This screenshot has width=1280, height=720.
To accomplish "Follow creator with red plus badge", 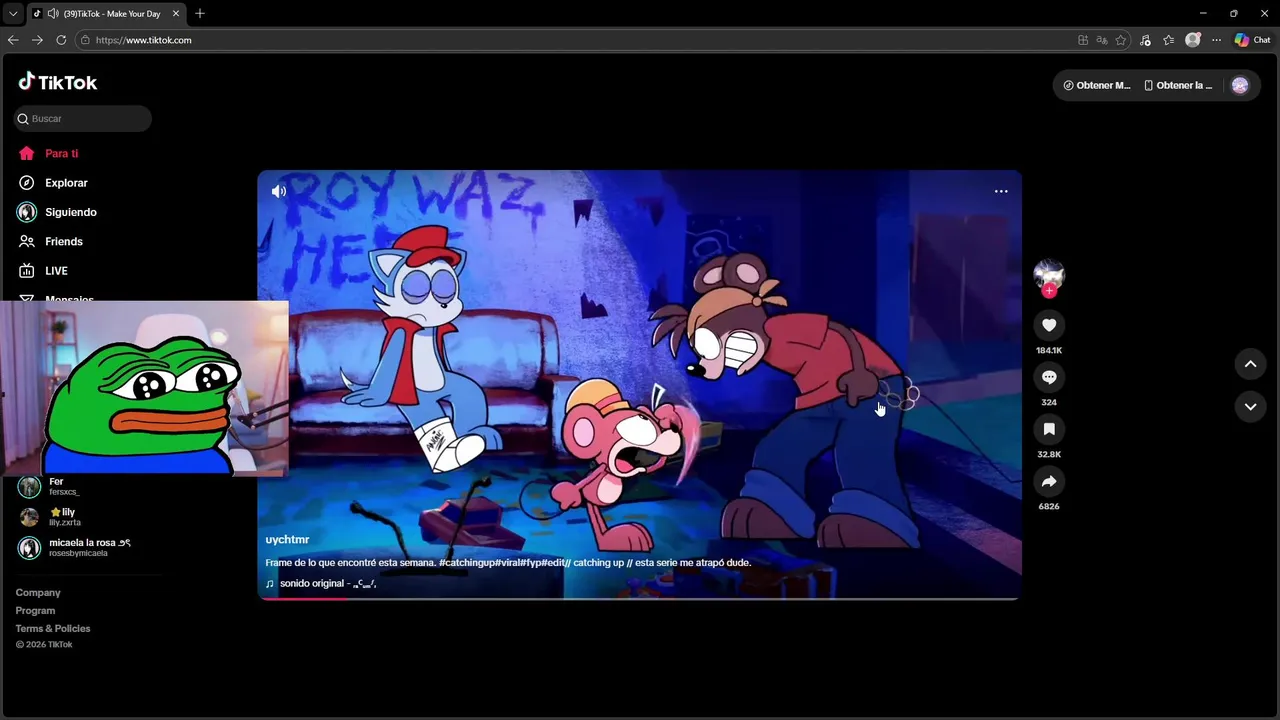I will (x=1049, y=291).
